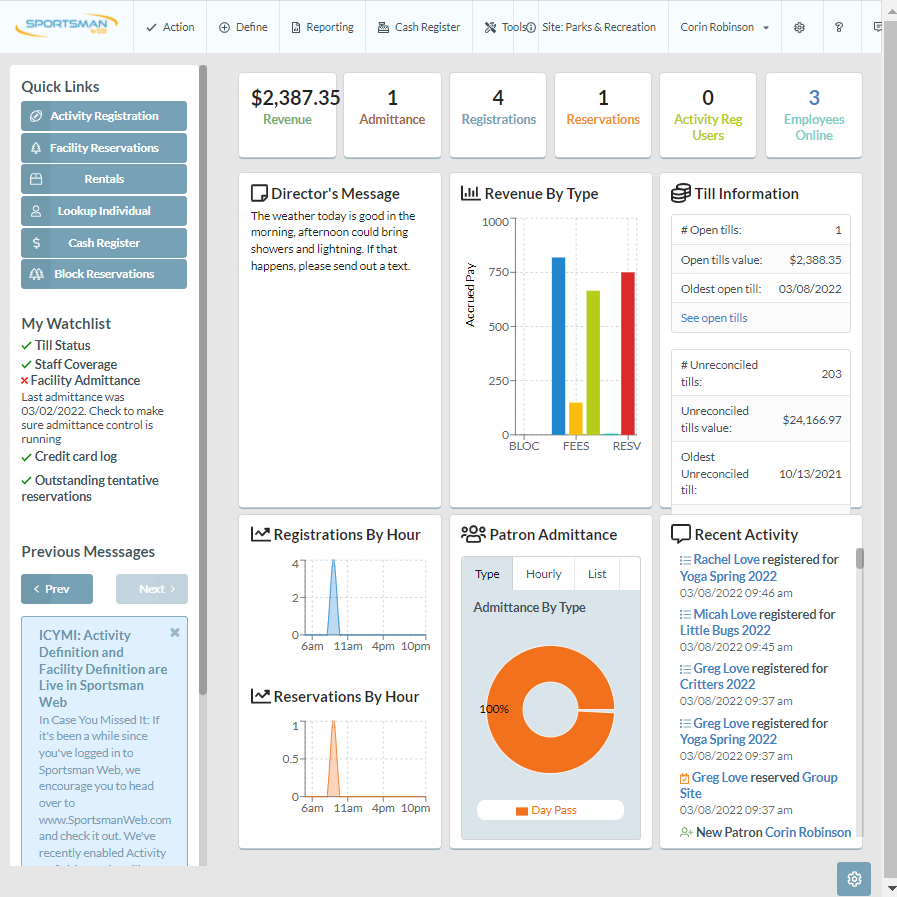The height and width of the screenshot is (897, 897).
Task: Select the Facility Reservations bell icon
Action: [35, 147]
